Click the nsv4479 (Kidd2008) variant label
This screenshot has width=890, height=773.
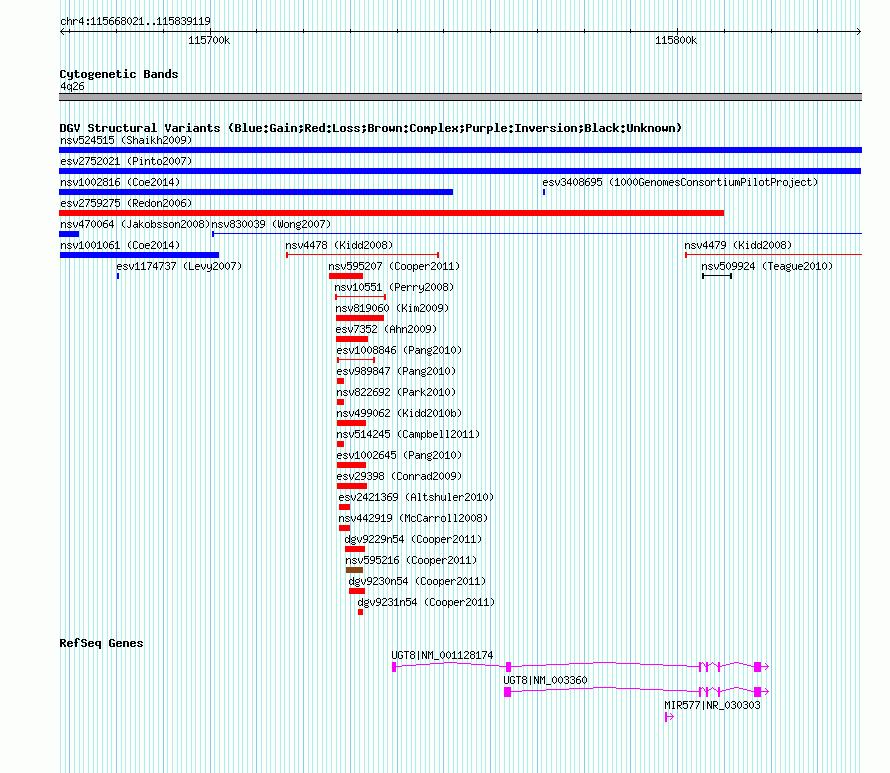738,245
